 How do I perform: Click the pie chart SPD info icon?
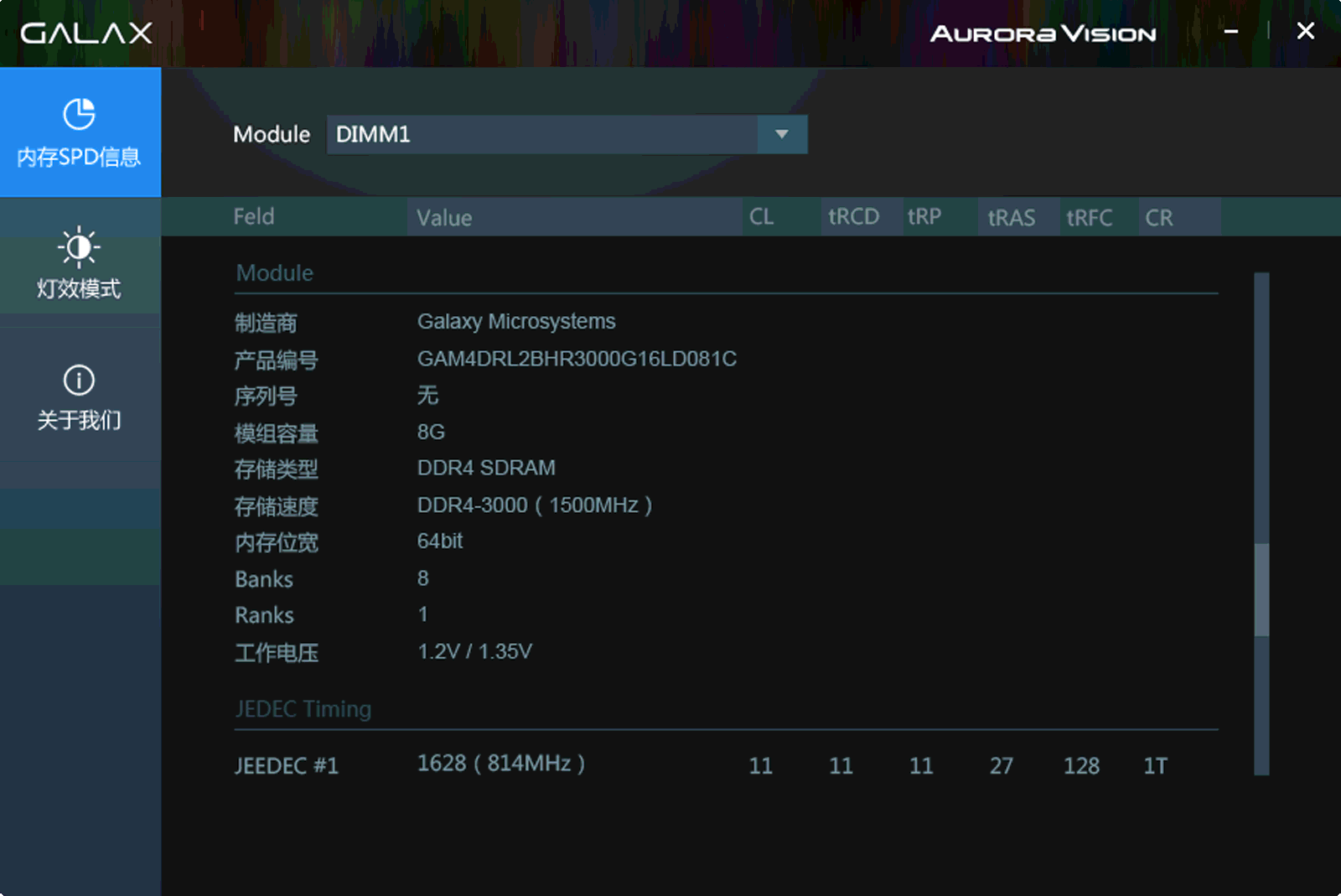click(80, 114)
